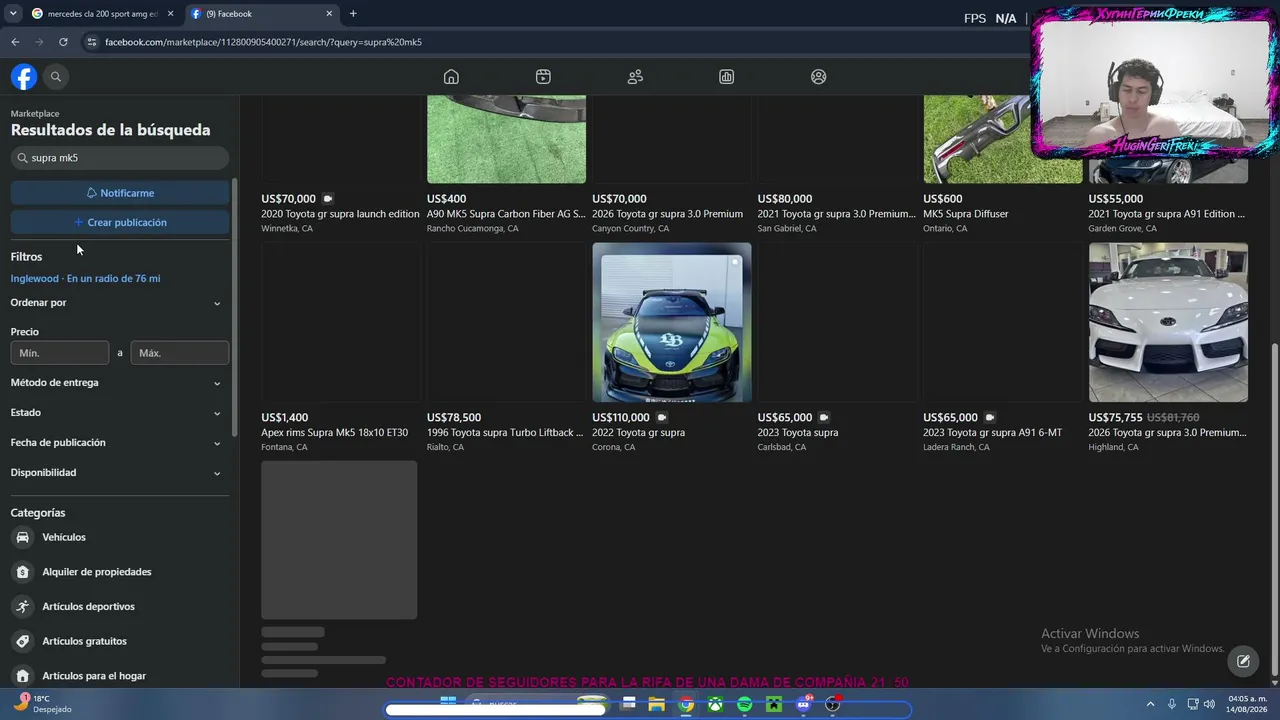The height and width of the screenshot is (720, 1280).
Task: Open the Reels video icon
Action: tap(543, 77)
